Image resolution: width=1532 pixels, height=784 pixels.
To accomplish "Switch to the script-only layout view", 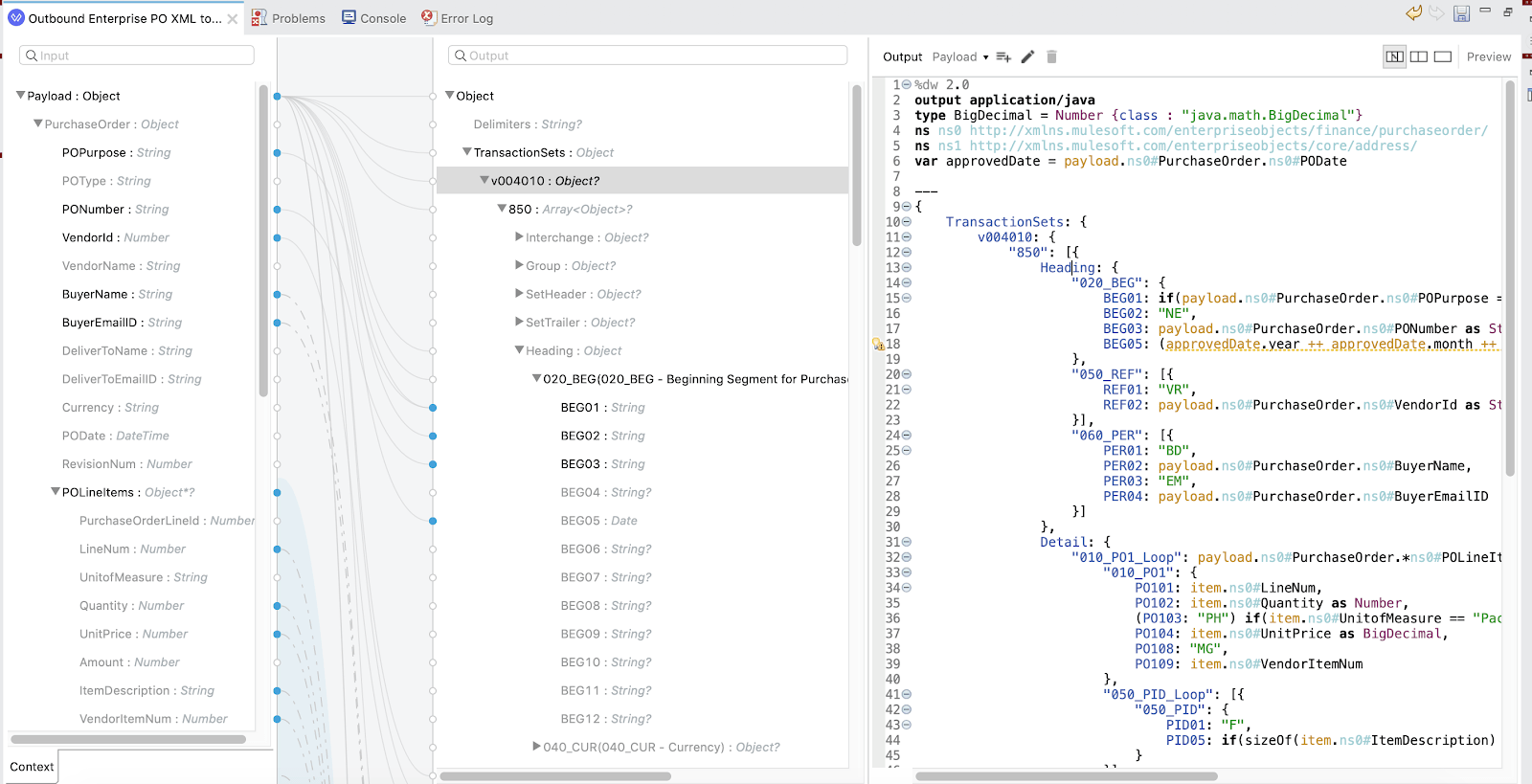I will tap(1443, 56).
